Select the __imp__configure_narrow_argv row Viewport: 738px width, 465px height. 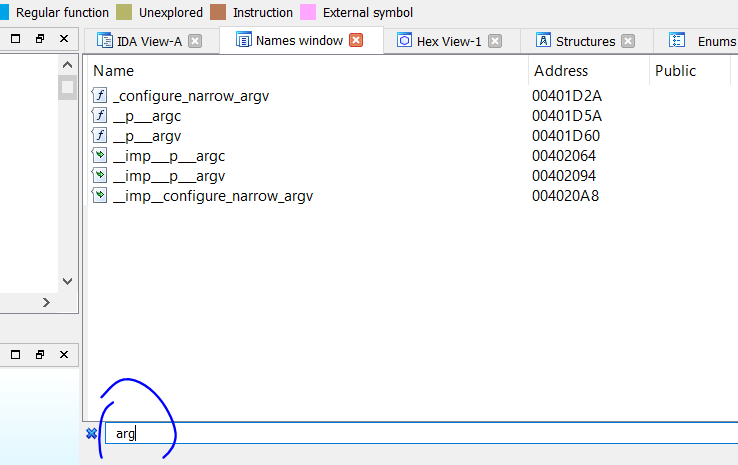pos(212,196)
